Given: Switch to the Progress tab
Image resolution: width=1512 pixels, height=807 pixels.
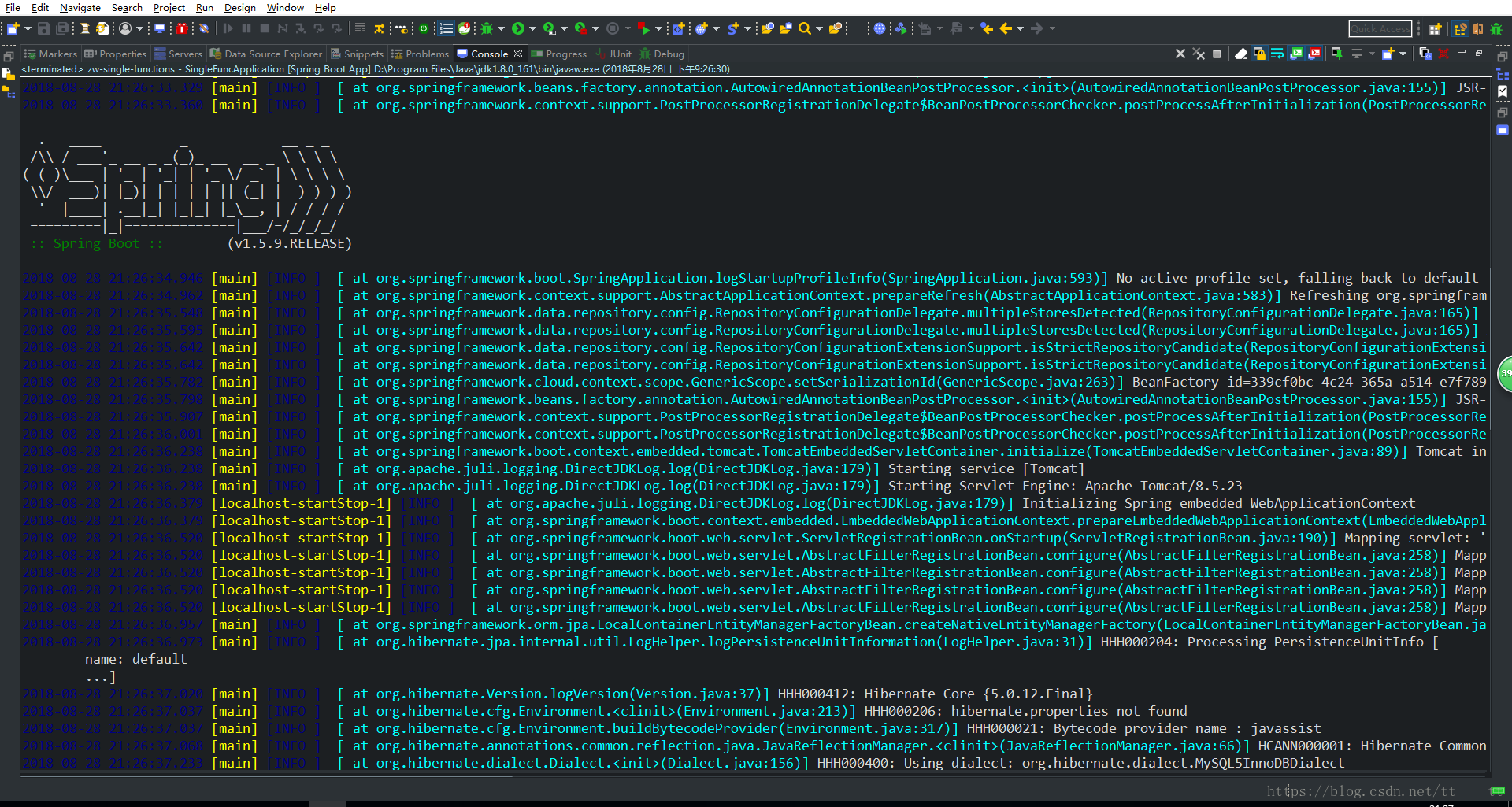Looking at the screenshot, I should [x=559, y=54].
